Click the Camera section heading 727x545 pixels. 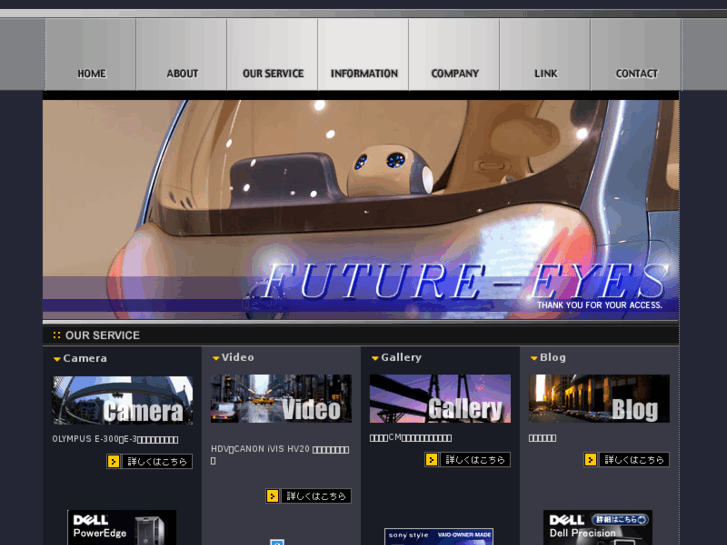(85, 358)
